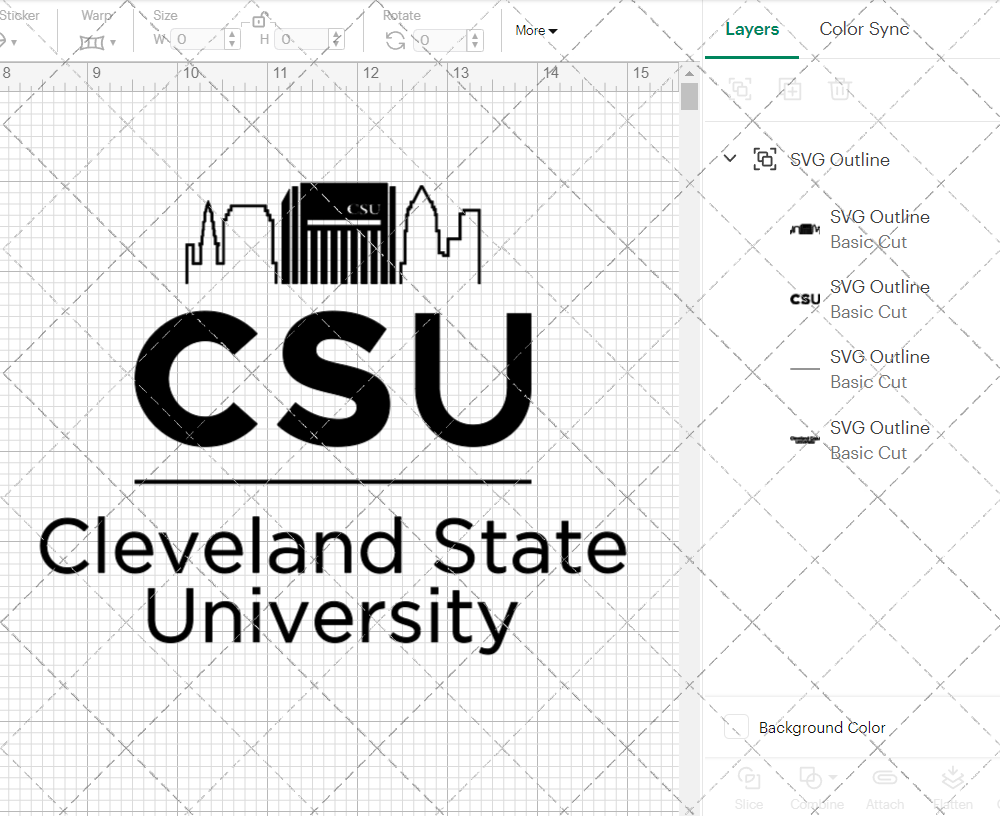Screen dimensions: 1000x816
Task: Click the group layers icon
Action: pyautogui.click(x=740, y=89)
